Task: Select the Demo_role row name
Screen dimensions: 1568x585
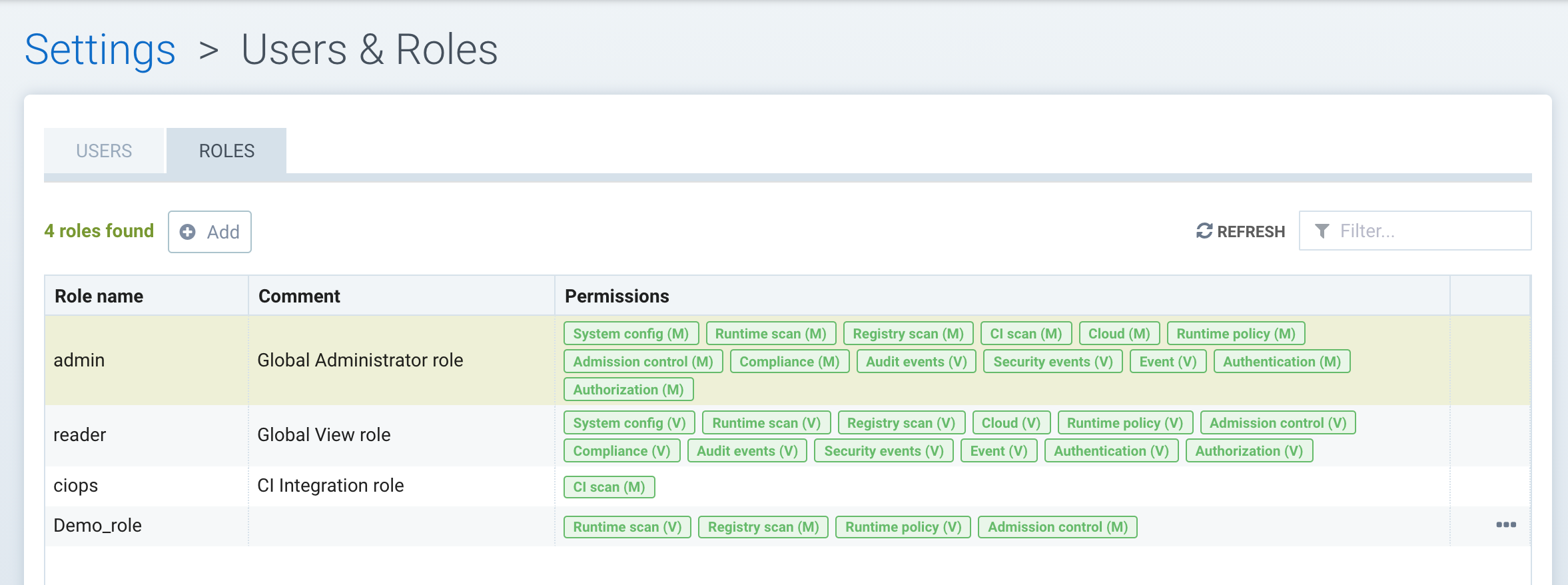Action: pyautogui.click(x=97, y=526)
